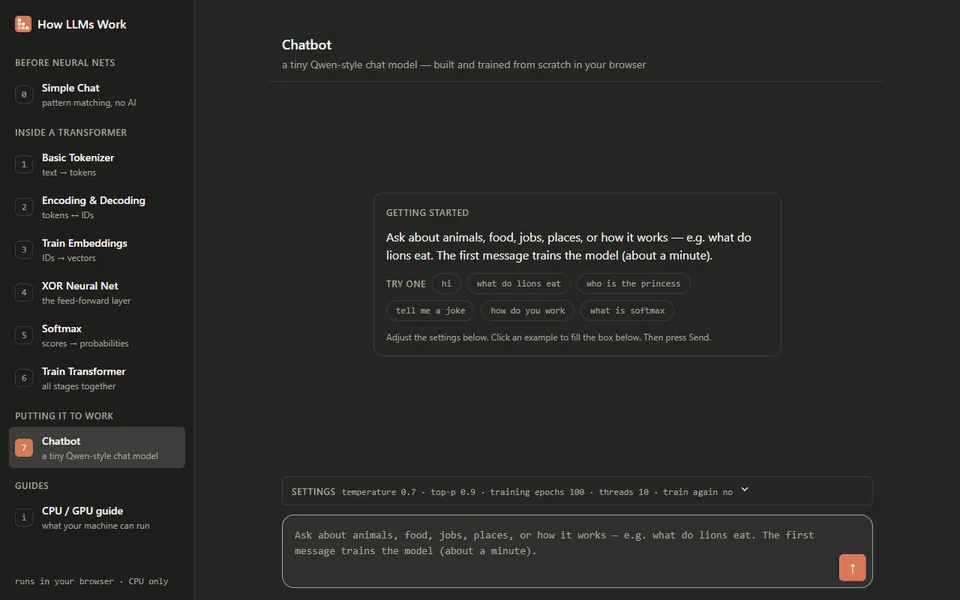960x600 pixels.
Task: Click the number 0 badge beside Simple Chat
Action: [24, 94]
